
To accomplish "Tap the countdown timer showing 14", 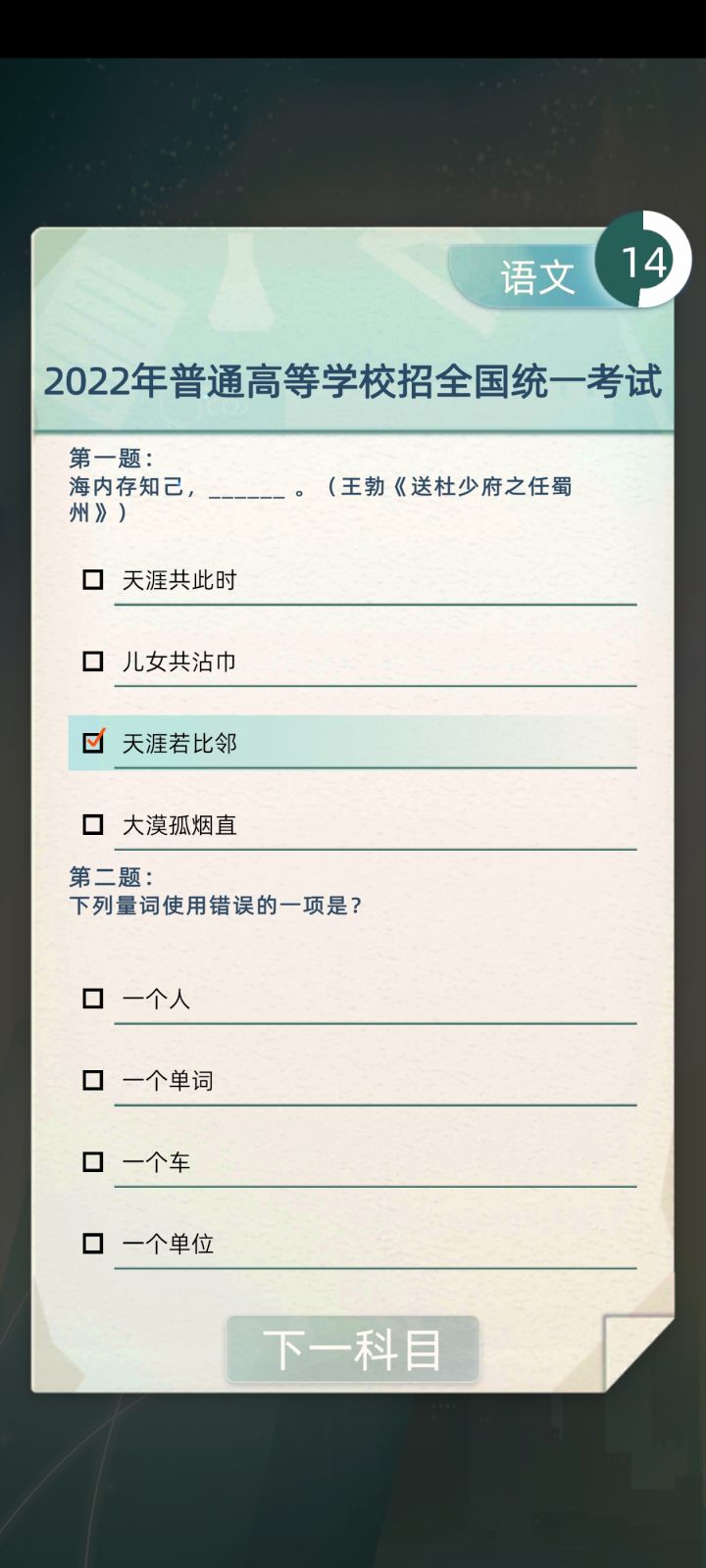I will coord(643,261).
